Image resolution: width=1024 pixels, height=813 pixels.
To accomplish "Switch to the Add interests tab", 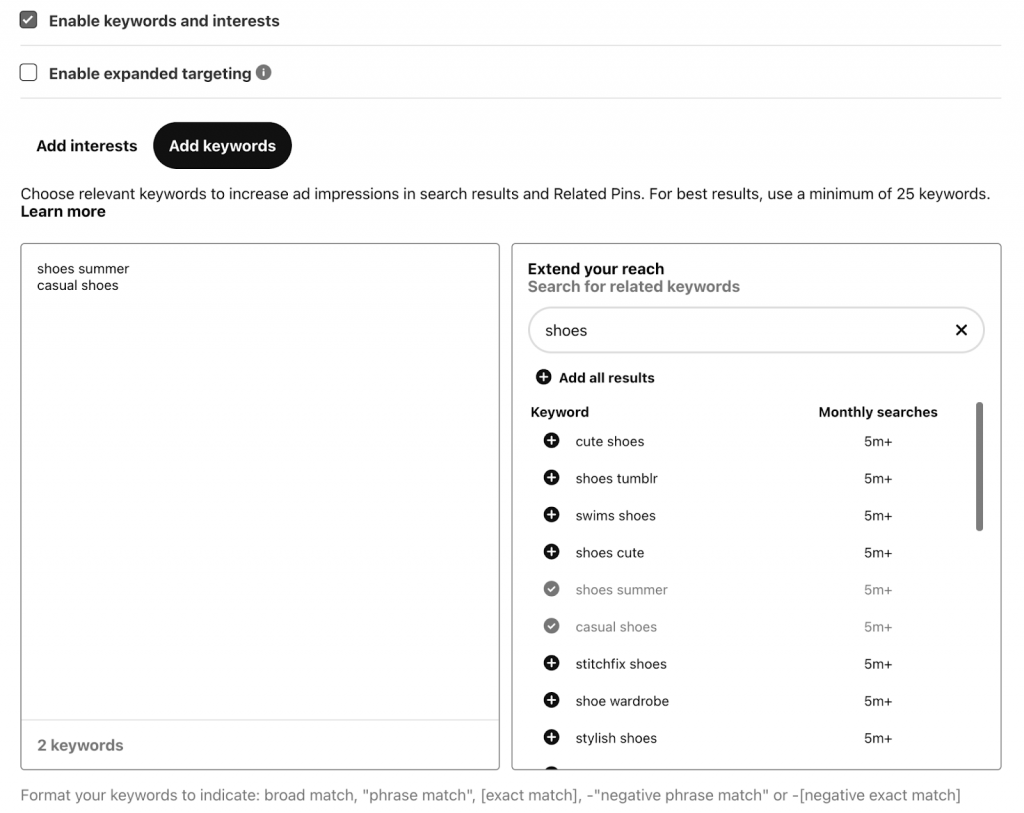I will point(87,146).
